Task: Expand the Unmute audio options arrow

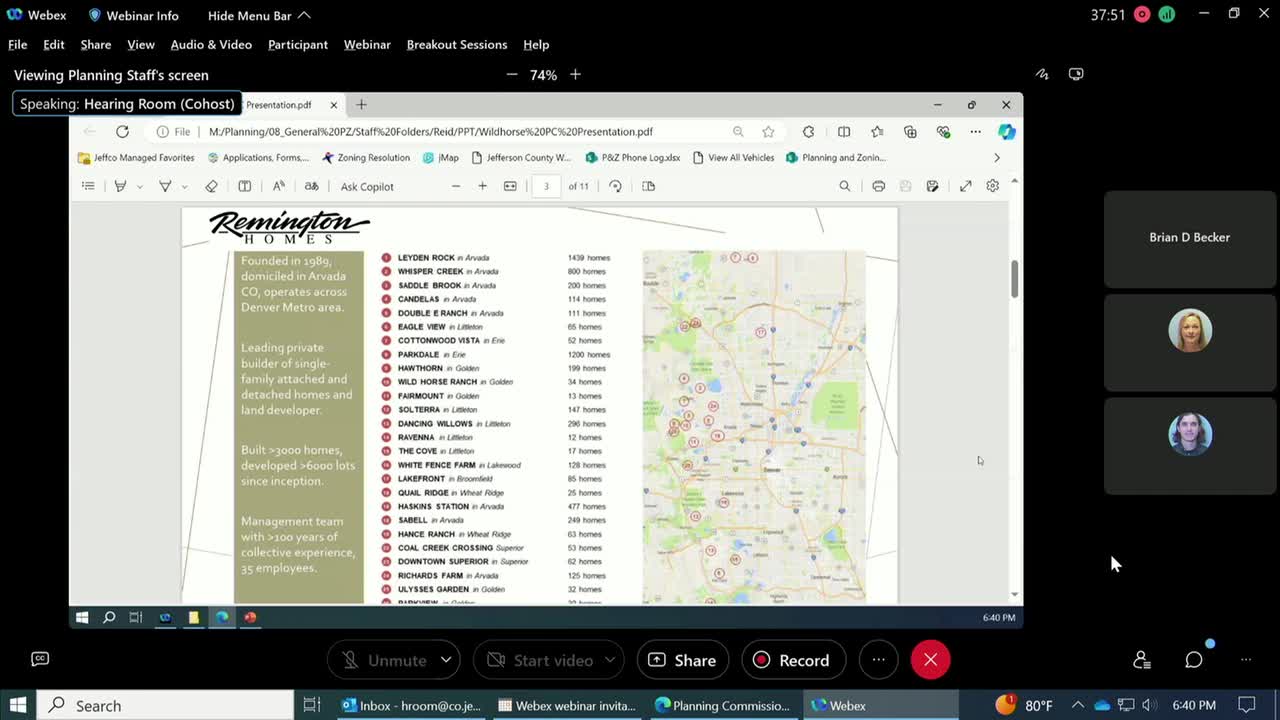Action: (x=446, y=660)
